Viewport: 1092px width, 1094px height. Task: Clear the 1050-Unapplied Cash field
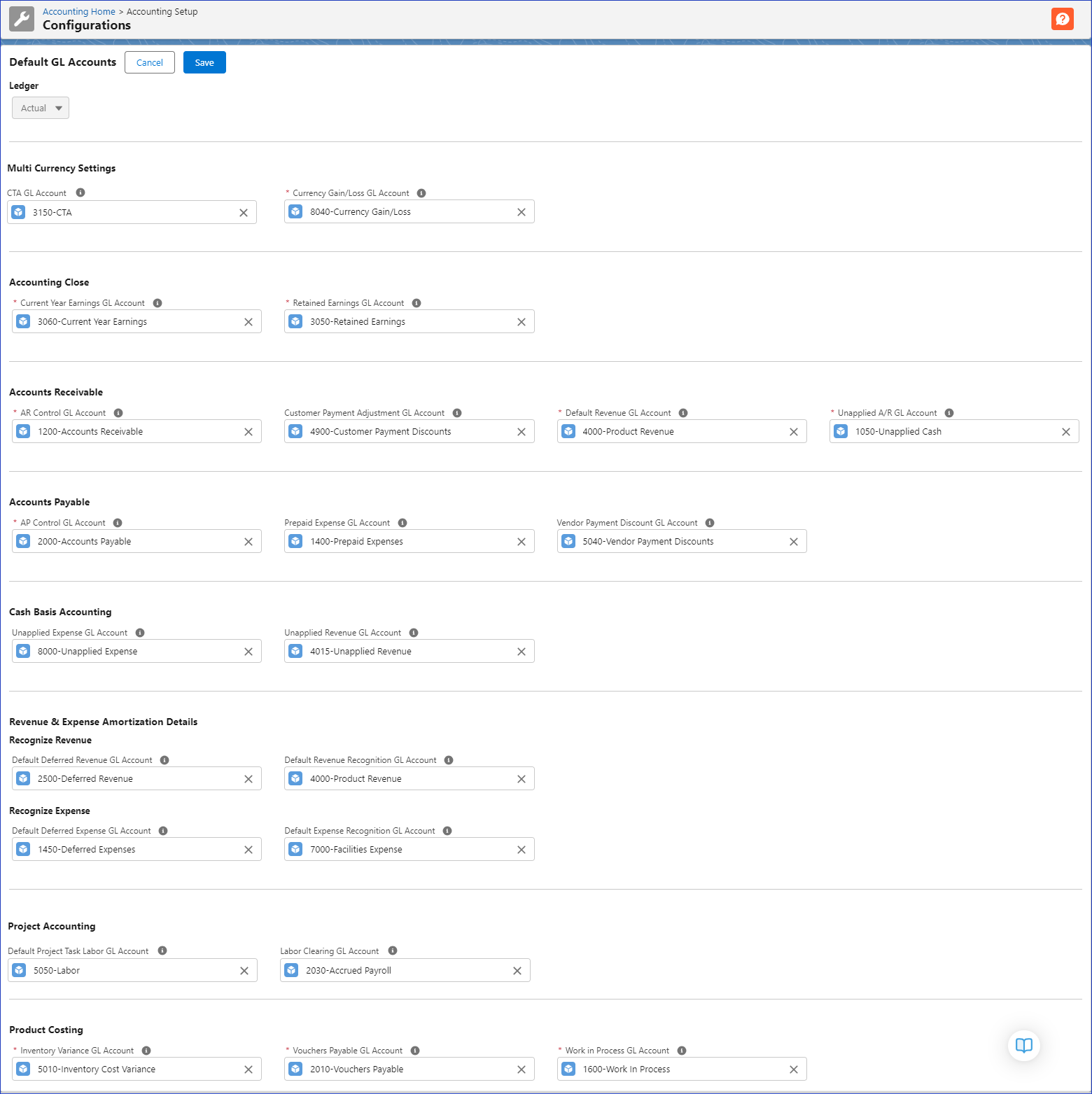point(1066,432)
